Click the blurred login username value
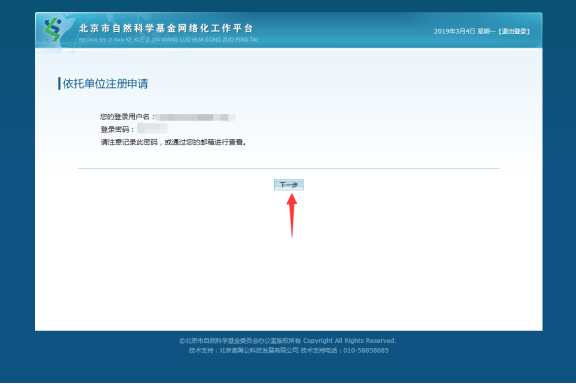 point(195,117)
